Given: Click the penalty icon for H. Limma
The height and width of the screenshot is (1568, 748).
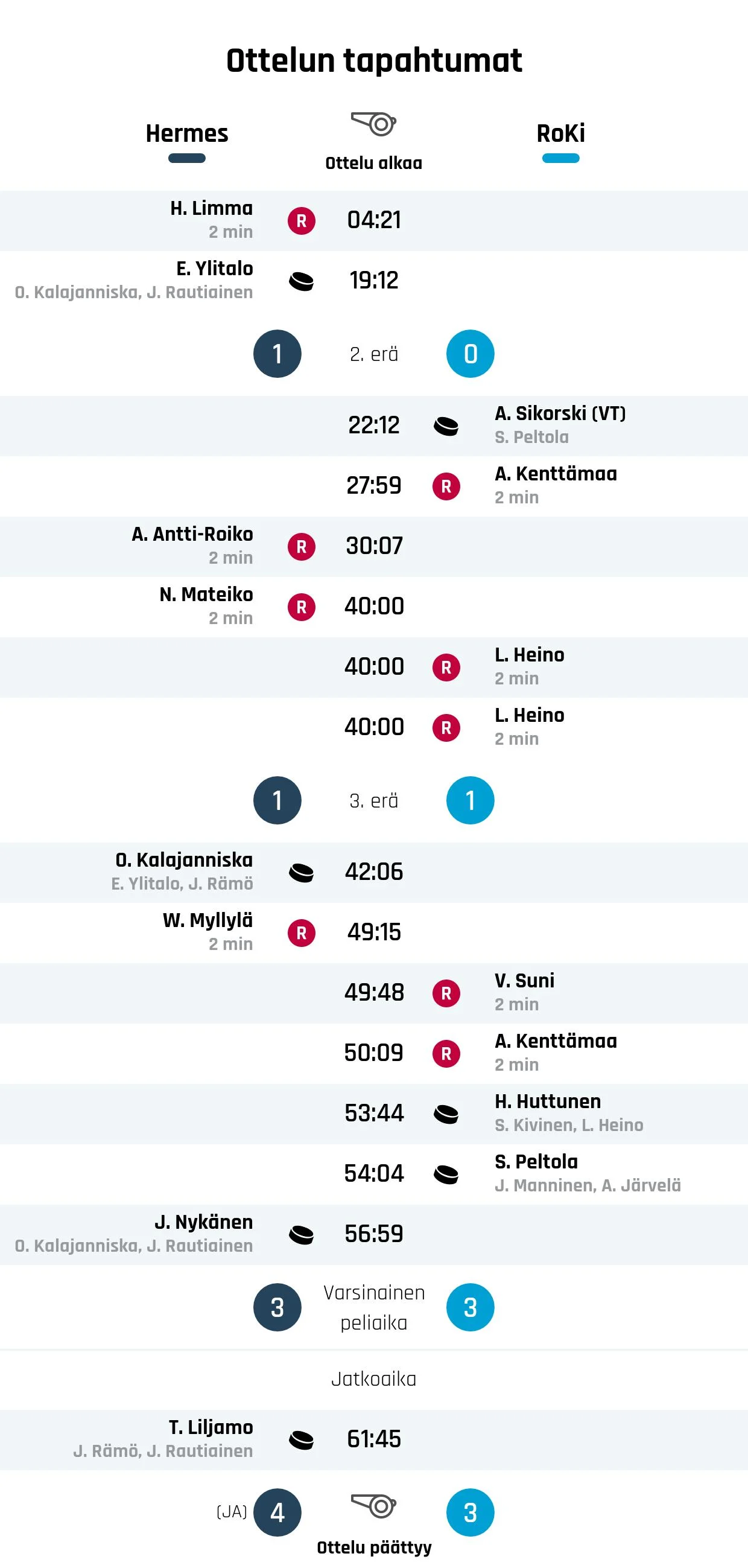Looking at the screenshot, I should point(301,220).
